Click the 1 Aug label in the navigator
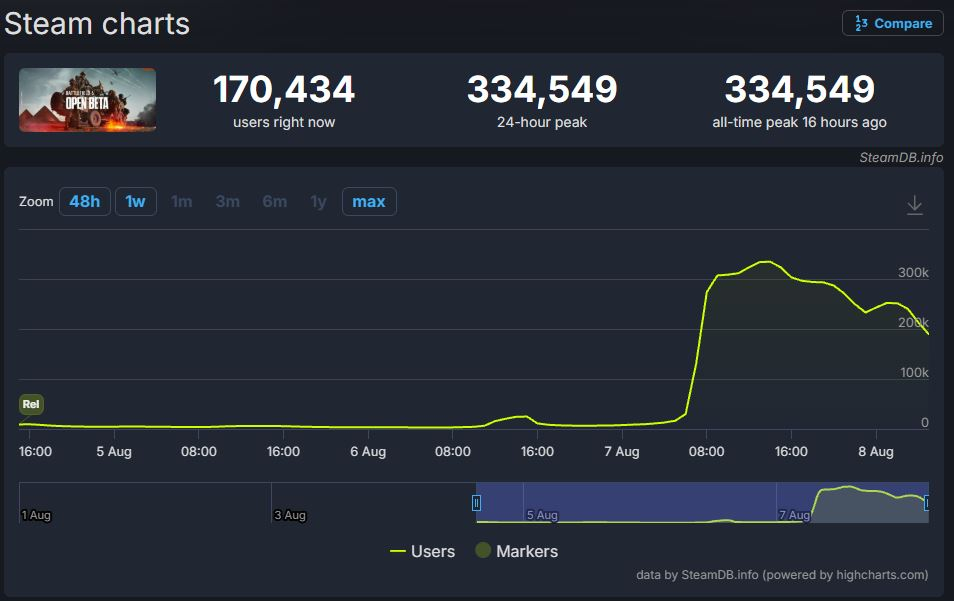 [36, 515]
